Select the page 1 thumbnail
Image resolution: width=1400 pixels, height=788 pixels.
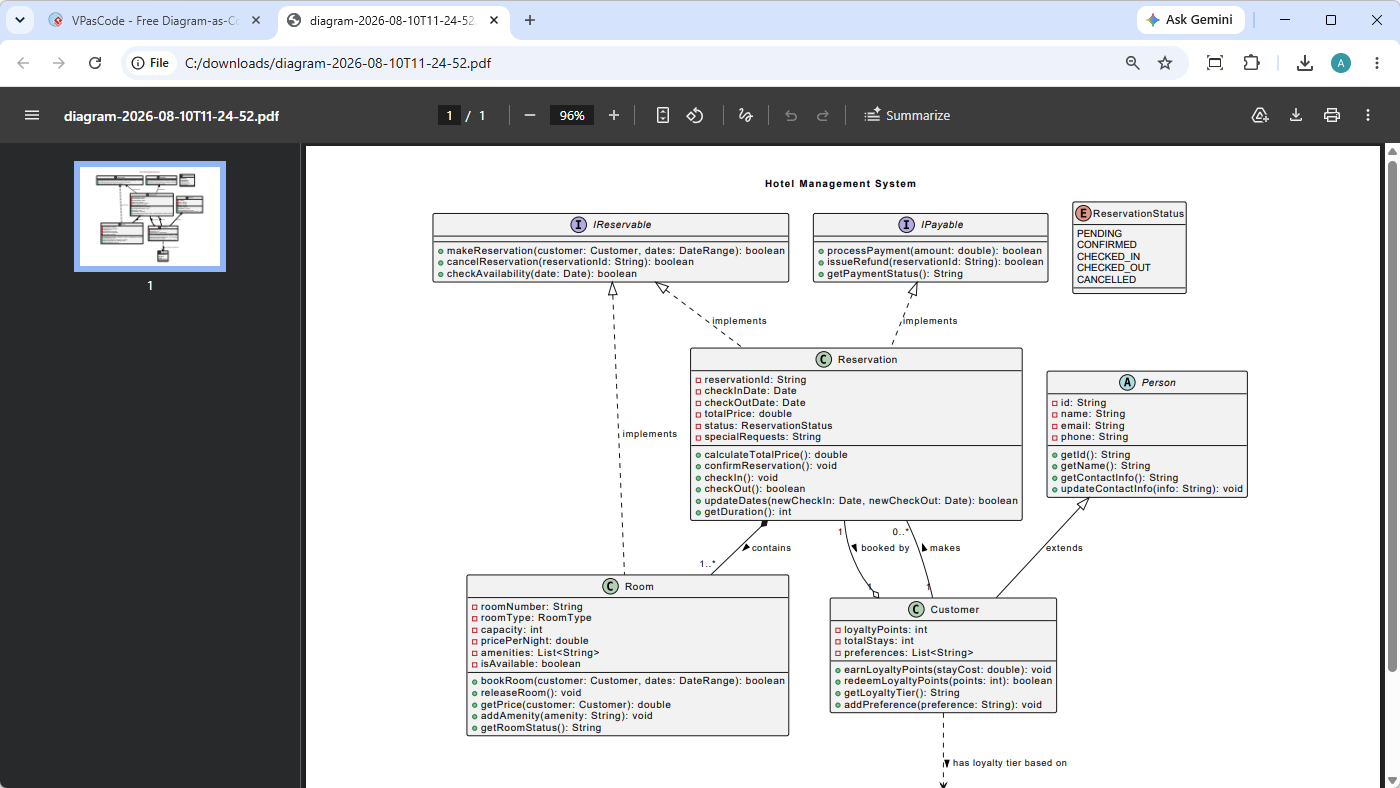click(x=150, y=216)
